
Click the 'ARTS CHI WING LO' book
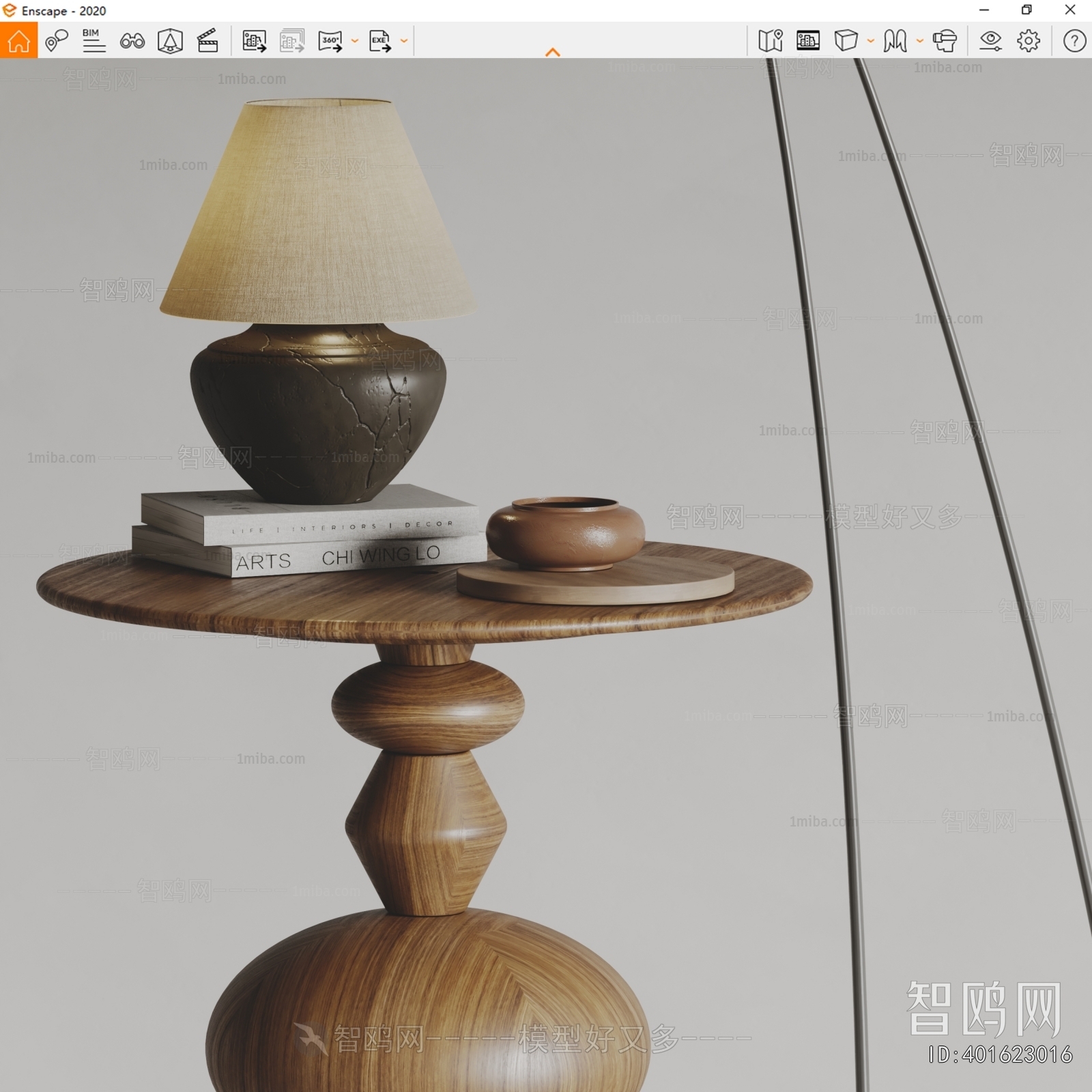(308, 551)
